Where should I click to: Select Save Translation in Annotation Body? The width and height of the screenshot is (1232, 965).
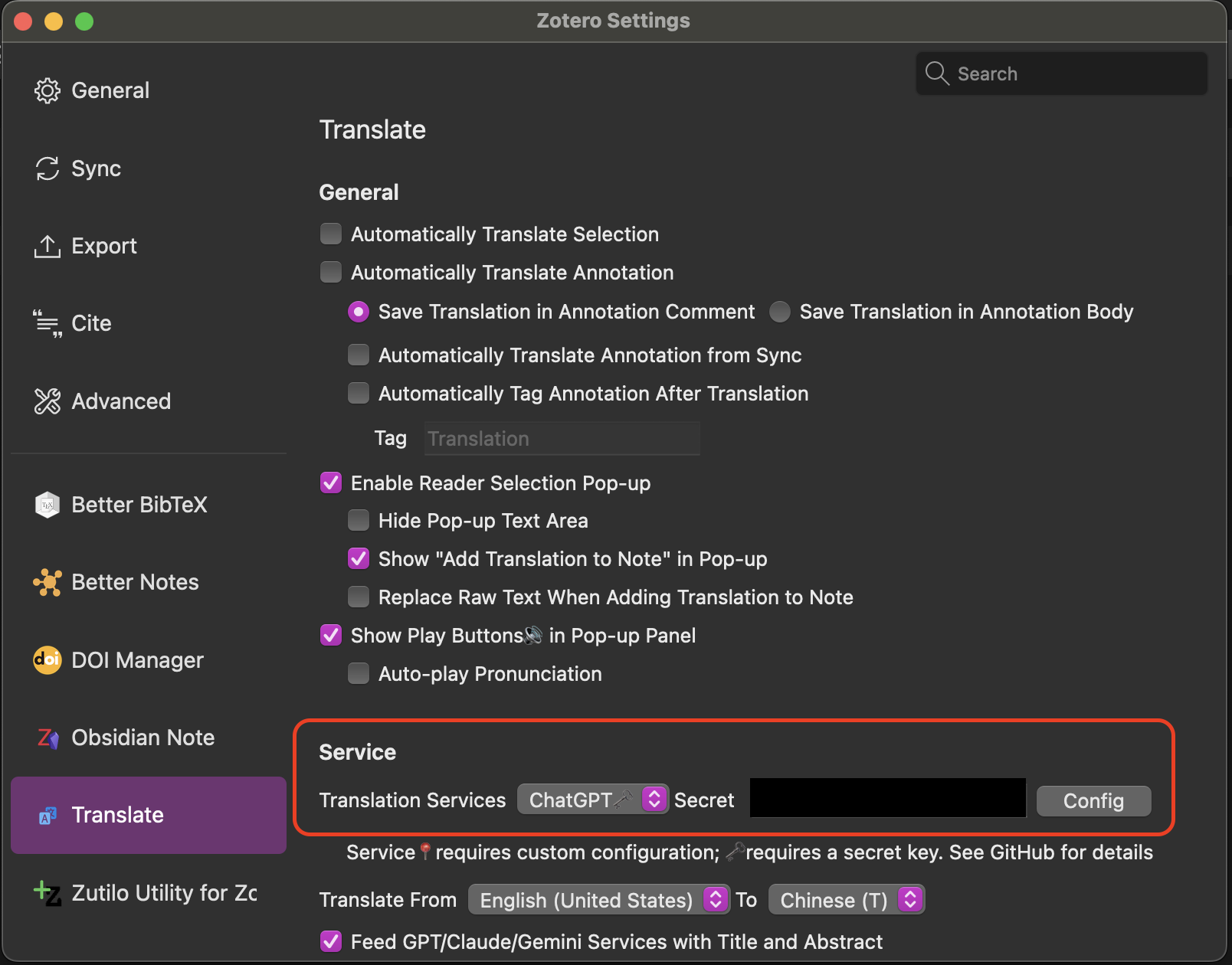click(x=780, y=312)
